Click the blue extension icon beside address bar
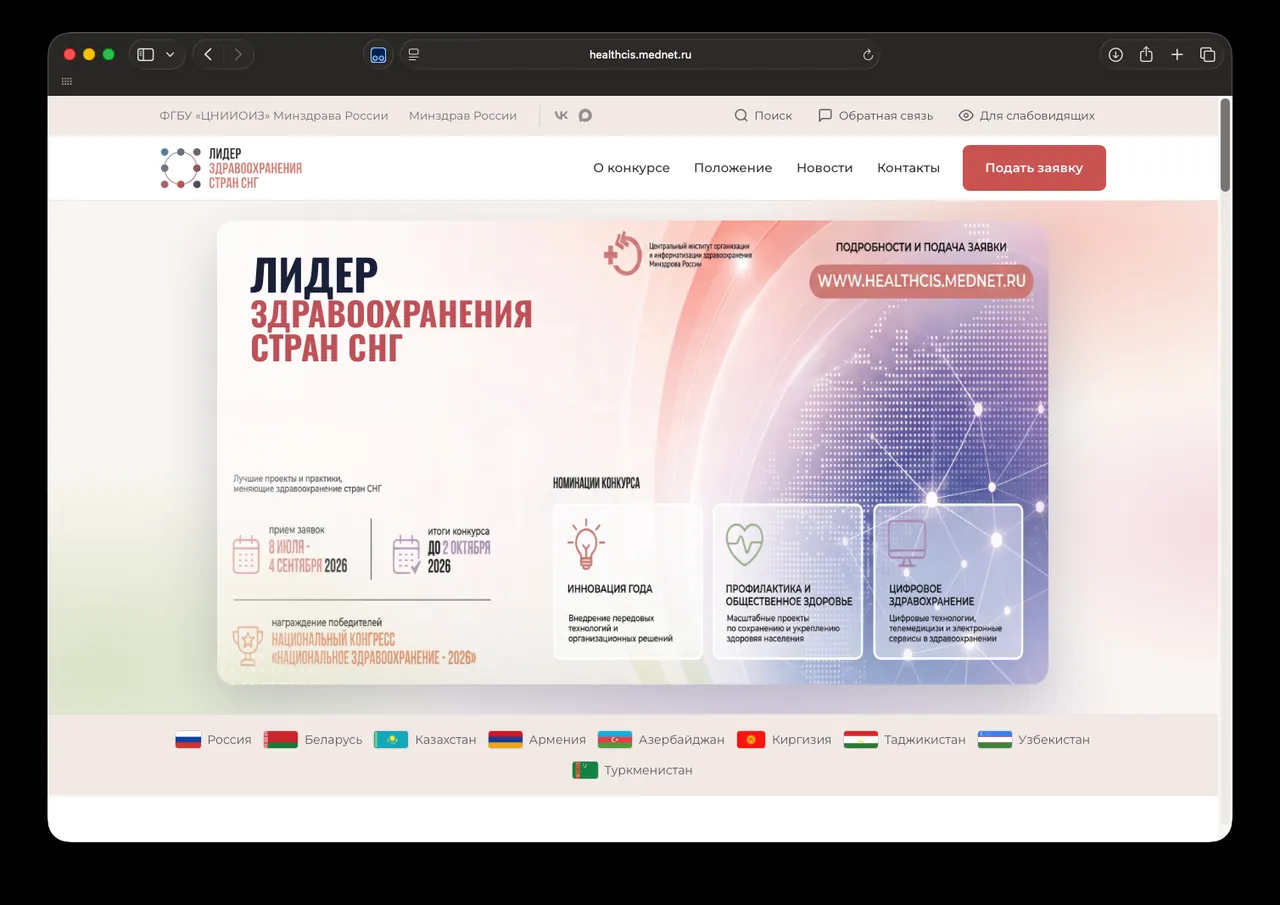1280x905 pixels. [378, 55]
